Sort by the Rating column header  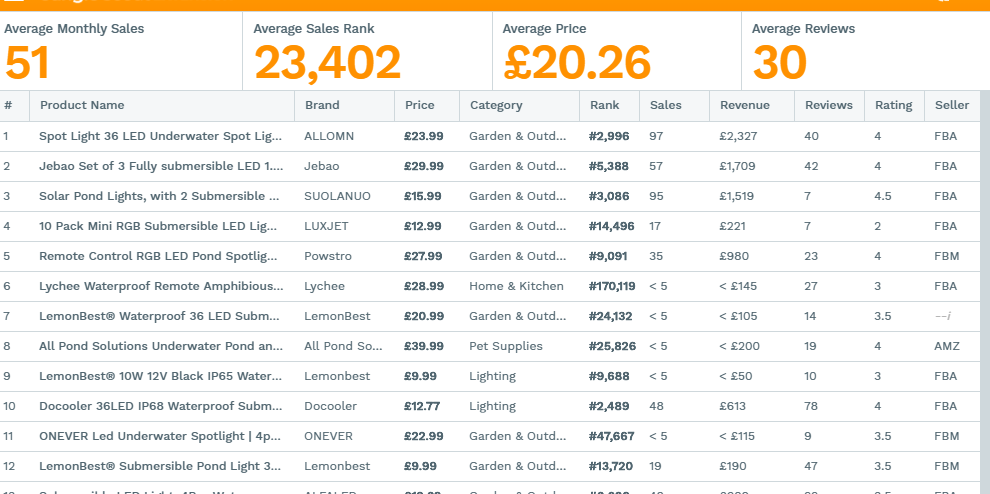(893, 105)
